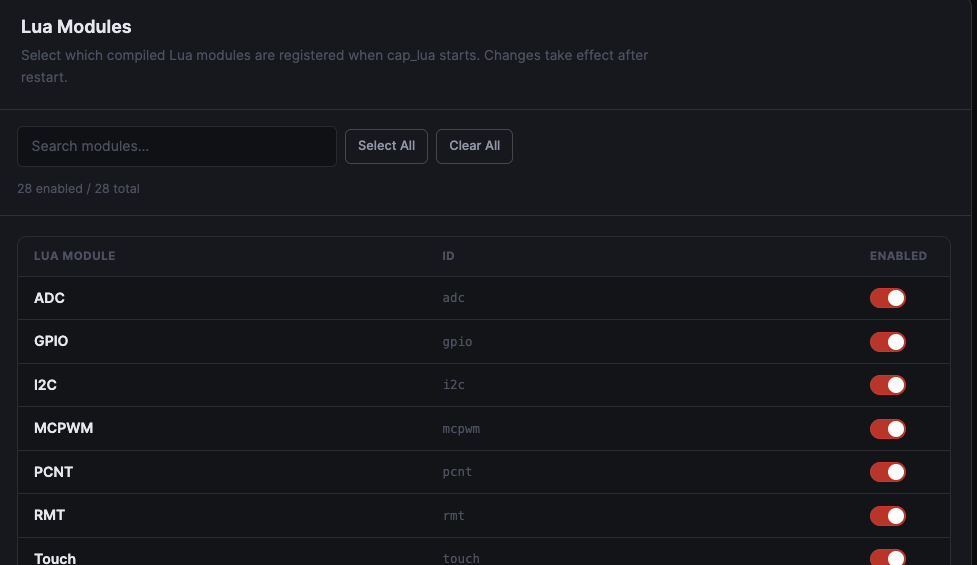Click the ID column header

tap(448, 256)
